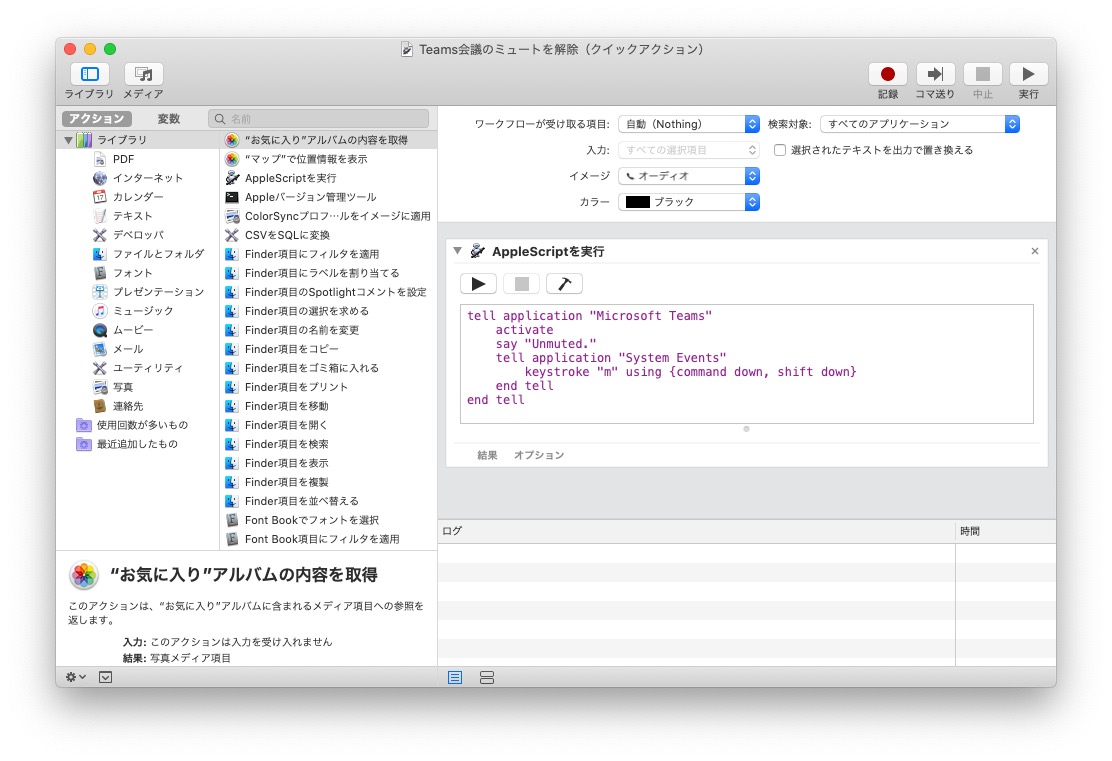This screenshot has width=1112, height=761.
Task: Switch to the 変数 tab
Action: (169, 118)
